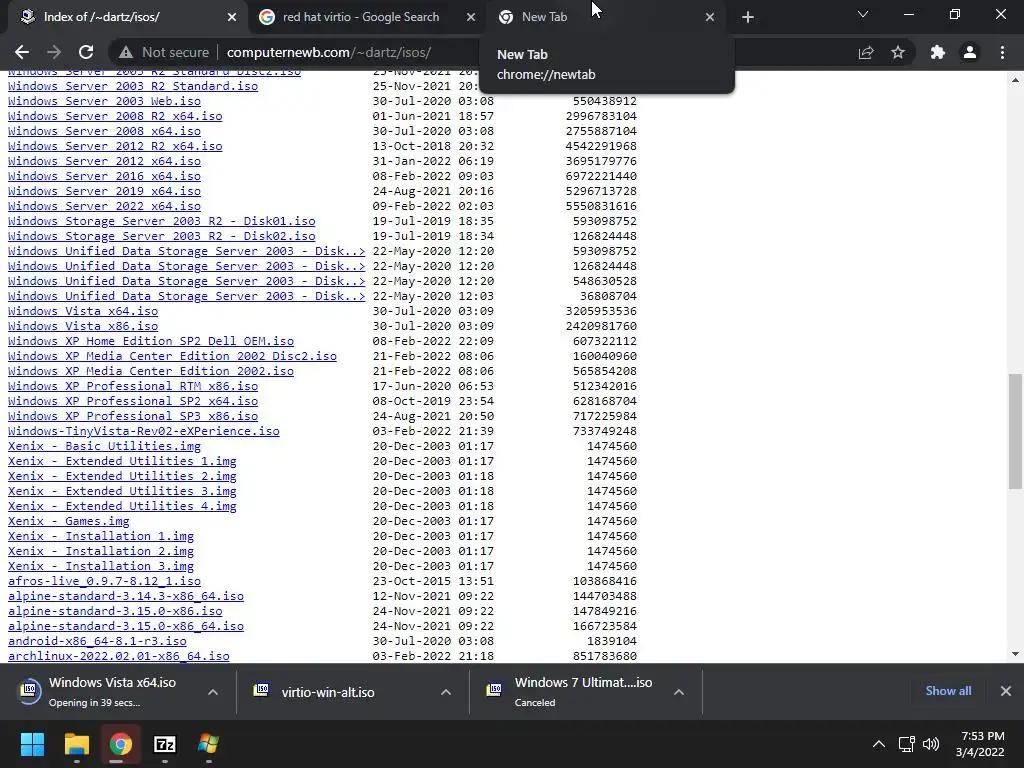The height and width of the screenshot is (768, 1024).
Task: Open the Windows_Server_2016_x64.iso link
Action: [104, 176]
